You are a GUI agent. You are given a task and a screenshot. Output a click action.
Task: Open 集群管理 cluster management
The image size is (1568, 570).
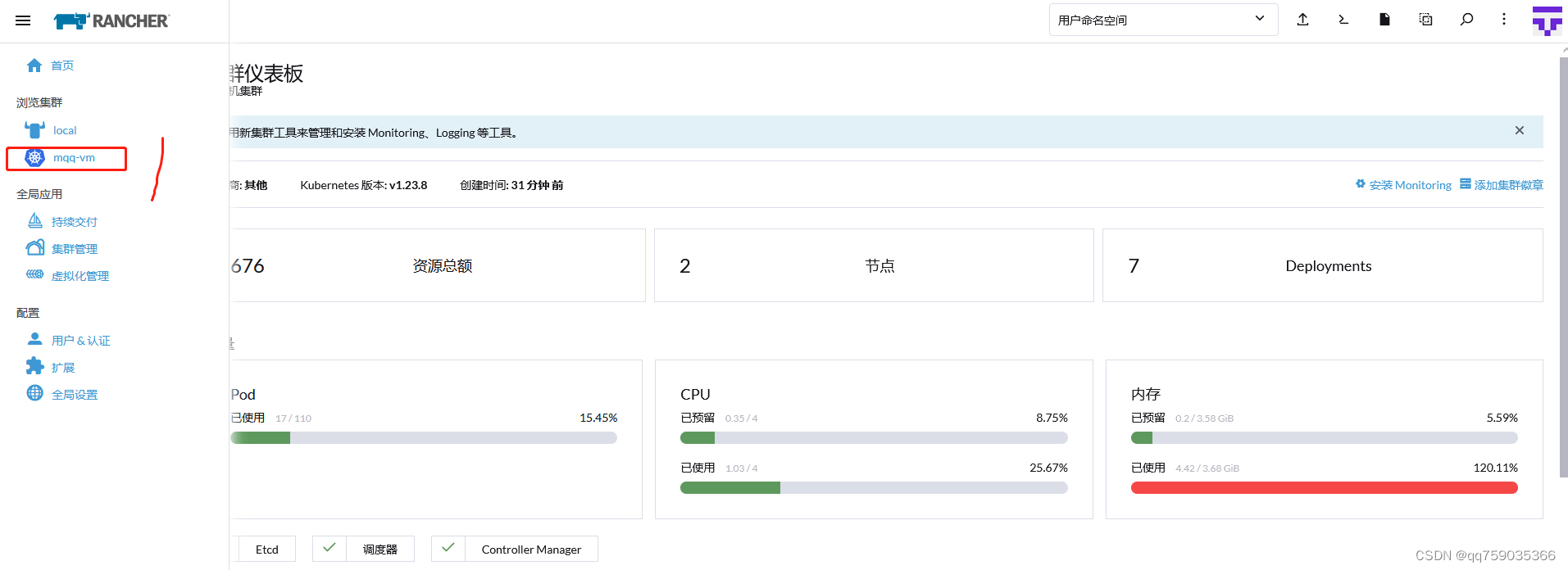75,249
